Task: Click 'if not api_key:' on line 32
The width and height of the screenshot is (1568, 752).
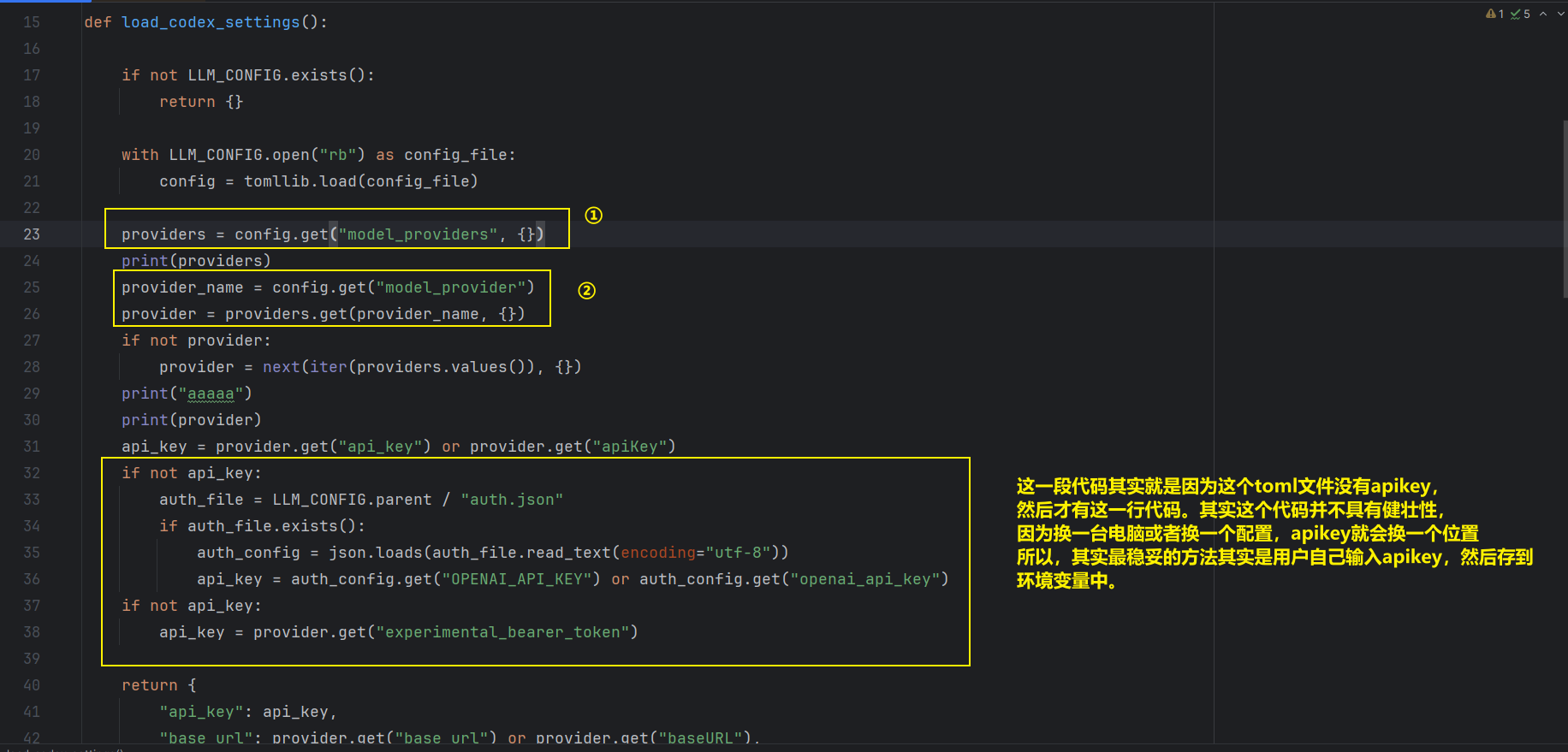Action: (x=192, y=473)
